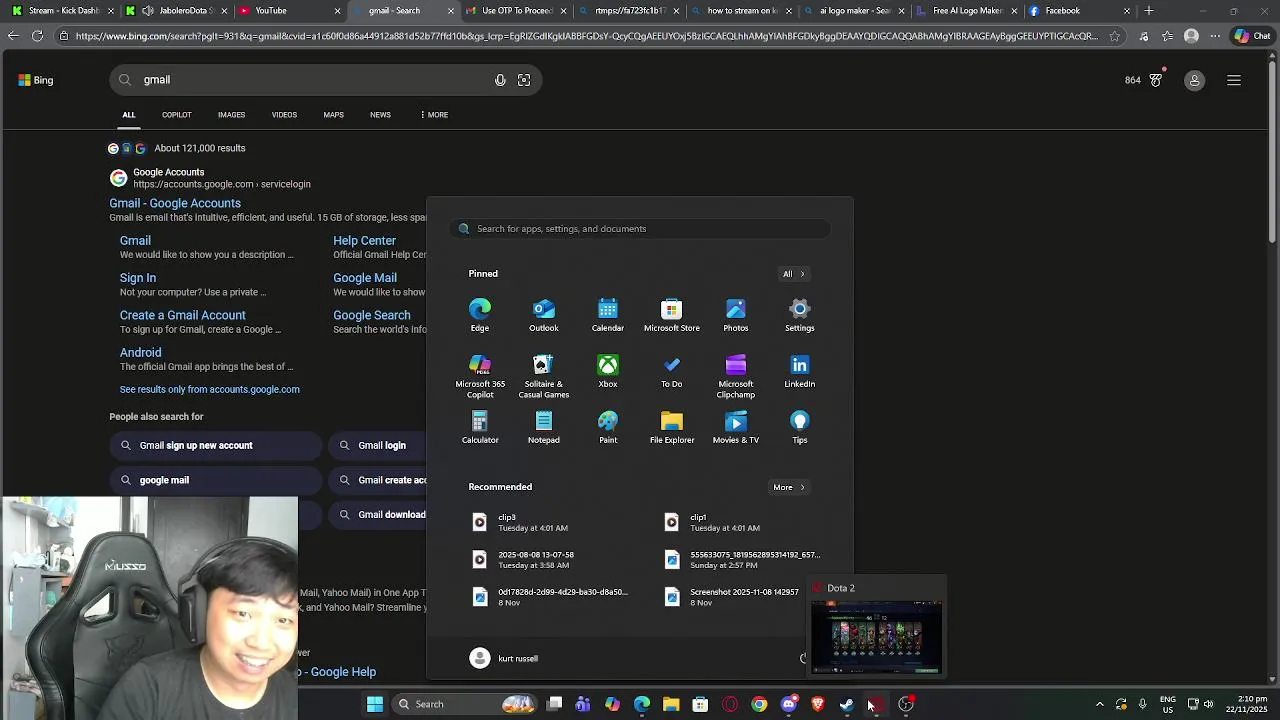Expand More recommended items

(788, 487)
